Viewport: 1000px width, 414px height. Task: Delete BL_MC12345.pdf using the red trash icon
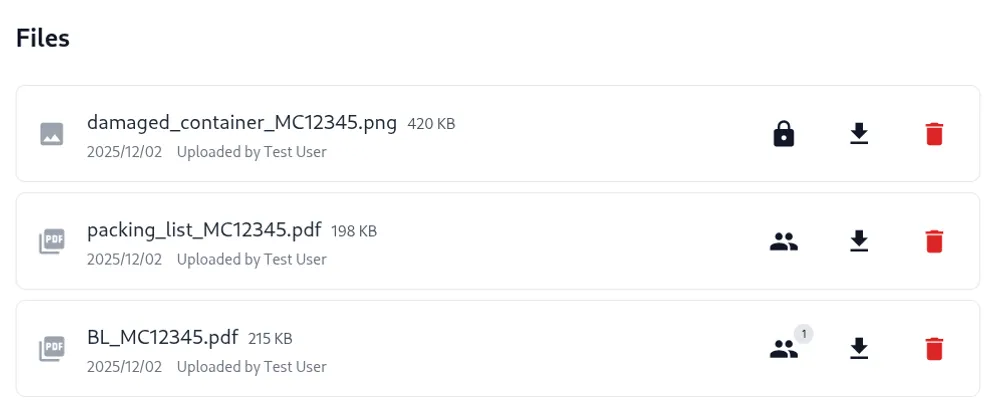(934, 349)
